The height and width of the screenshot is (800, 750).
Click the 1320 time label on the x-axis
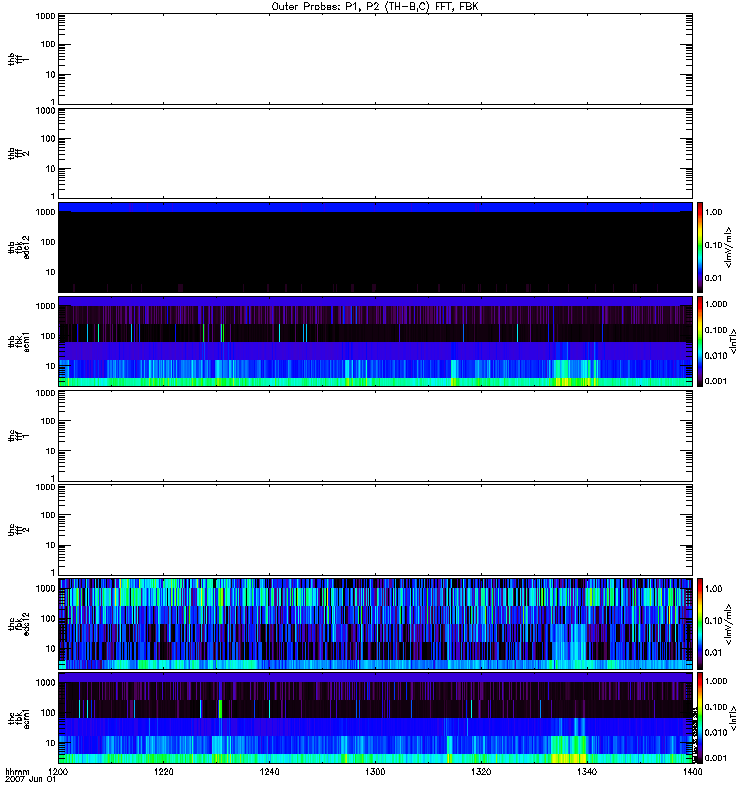[x=481, y=771]
